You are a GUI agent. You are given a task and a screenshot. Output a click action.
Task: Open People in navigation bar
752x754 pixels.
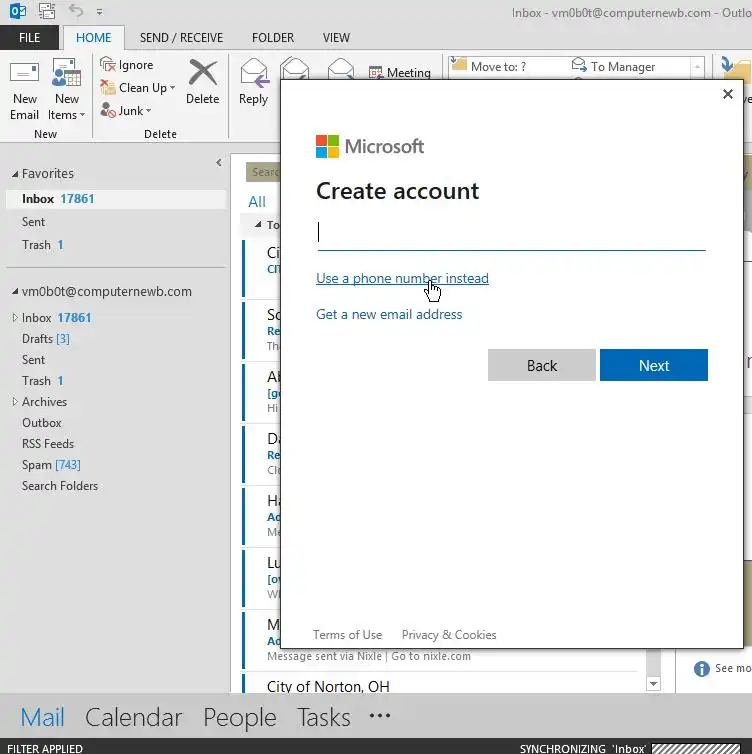239,717
